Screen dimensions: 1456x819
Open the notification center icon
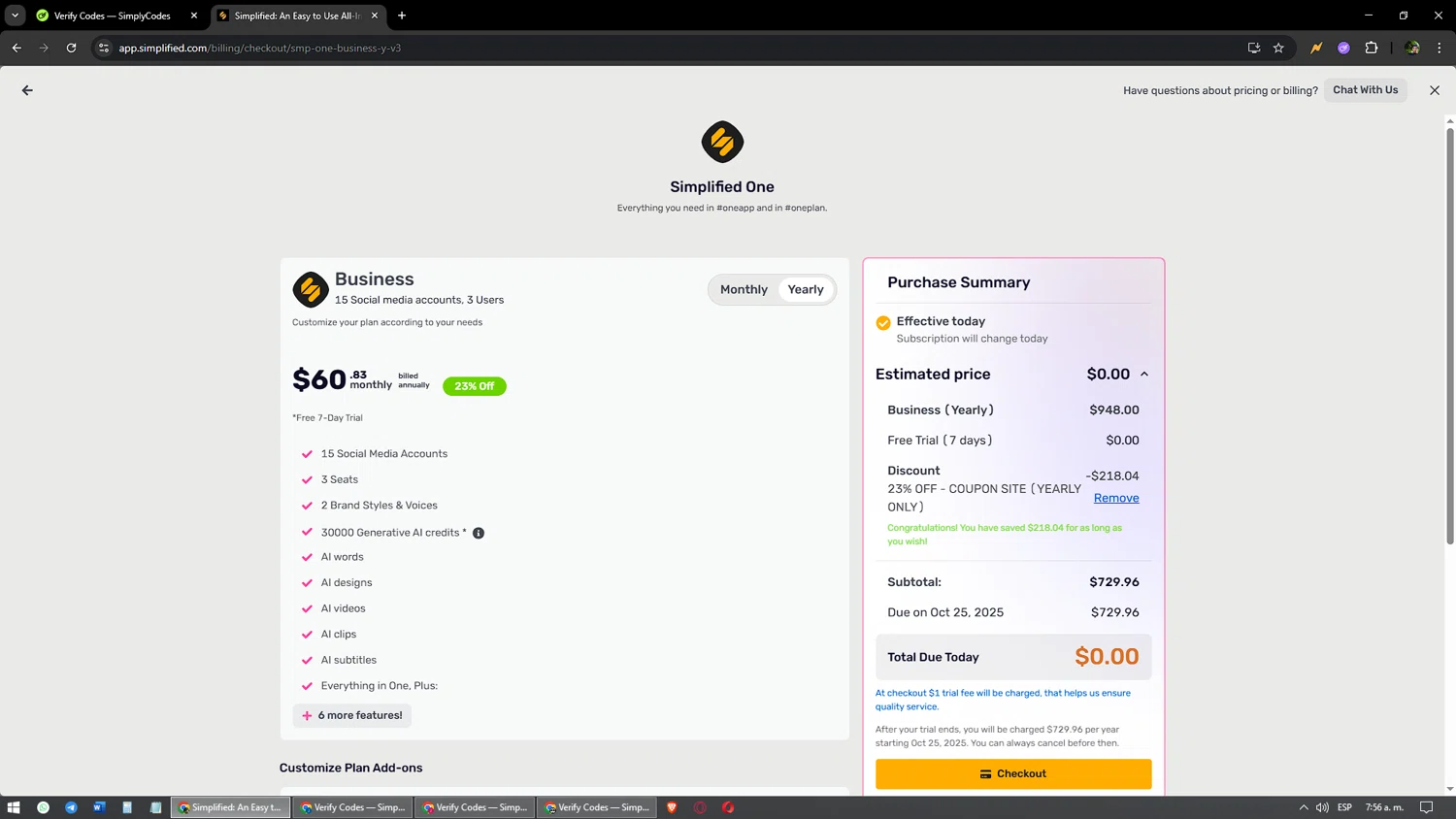pyautogui.click(x=1426, y=807)
